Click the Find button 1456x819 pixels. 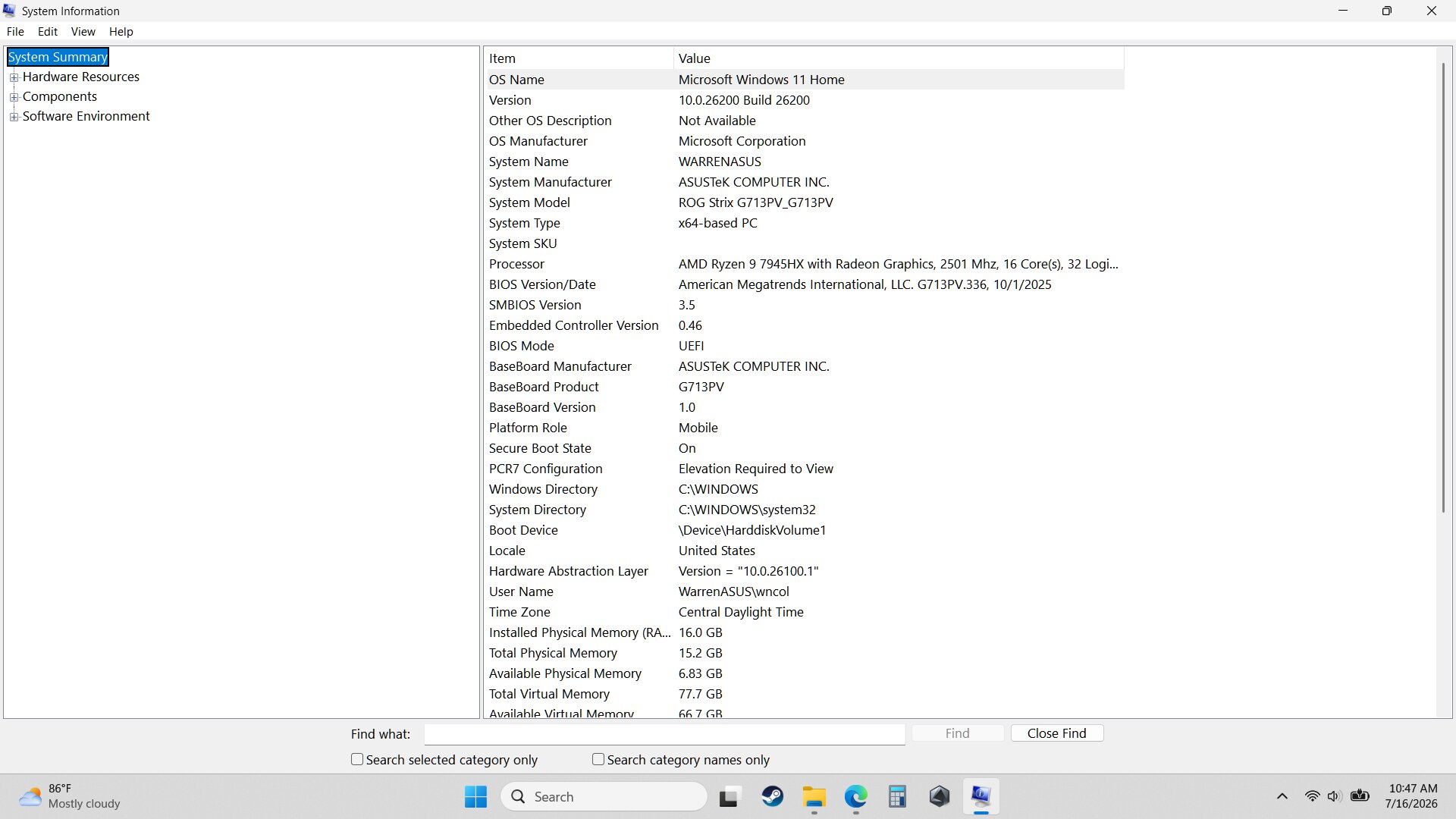pyautogui.click(x=958, y=733)
